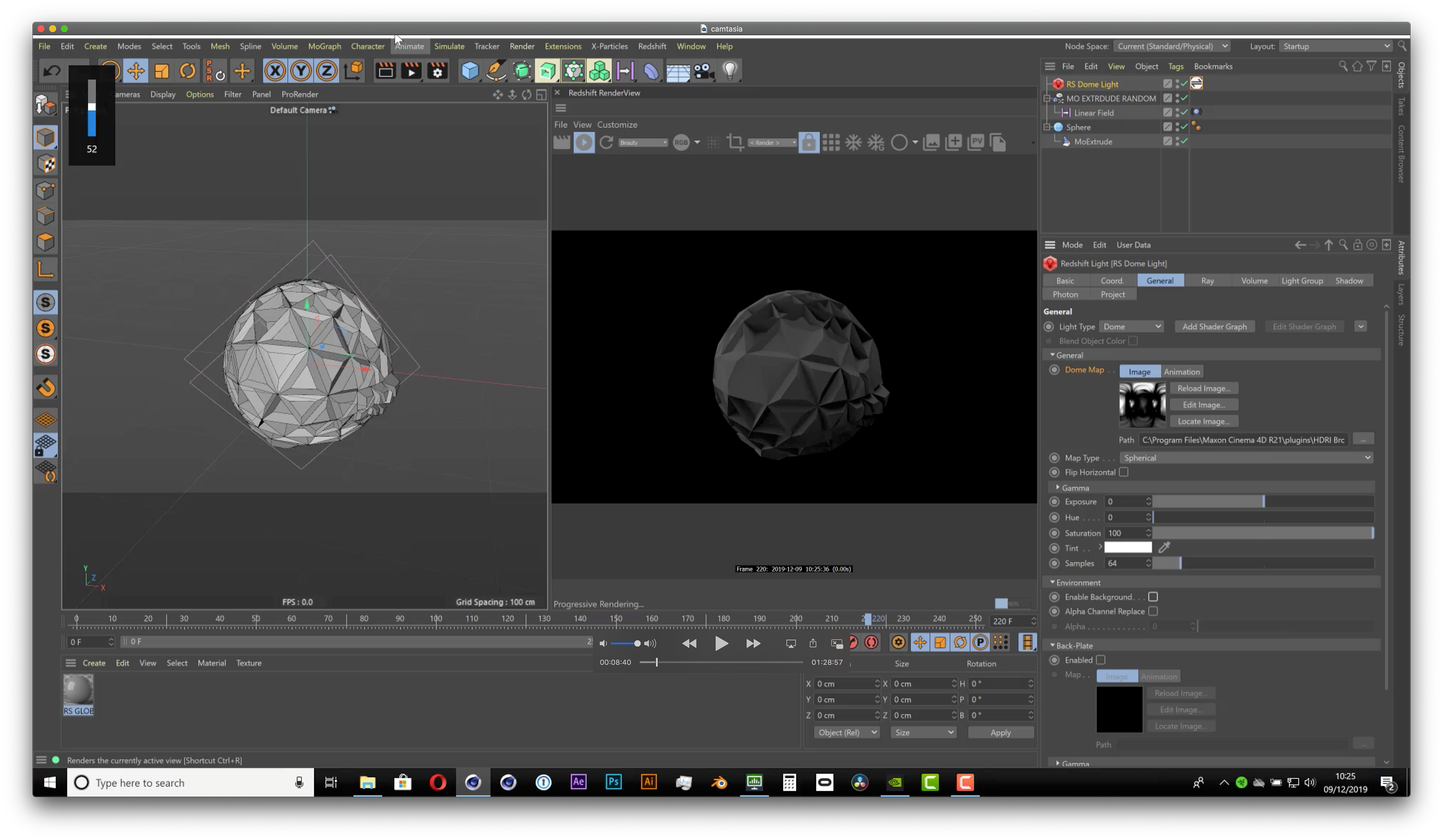Toggle the green checkmark for Sphere object
Screen dimensions: 1443x840
1184,127
